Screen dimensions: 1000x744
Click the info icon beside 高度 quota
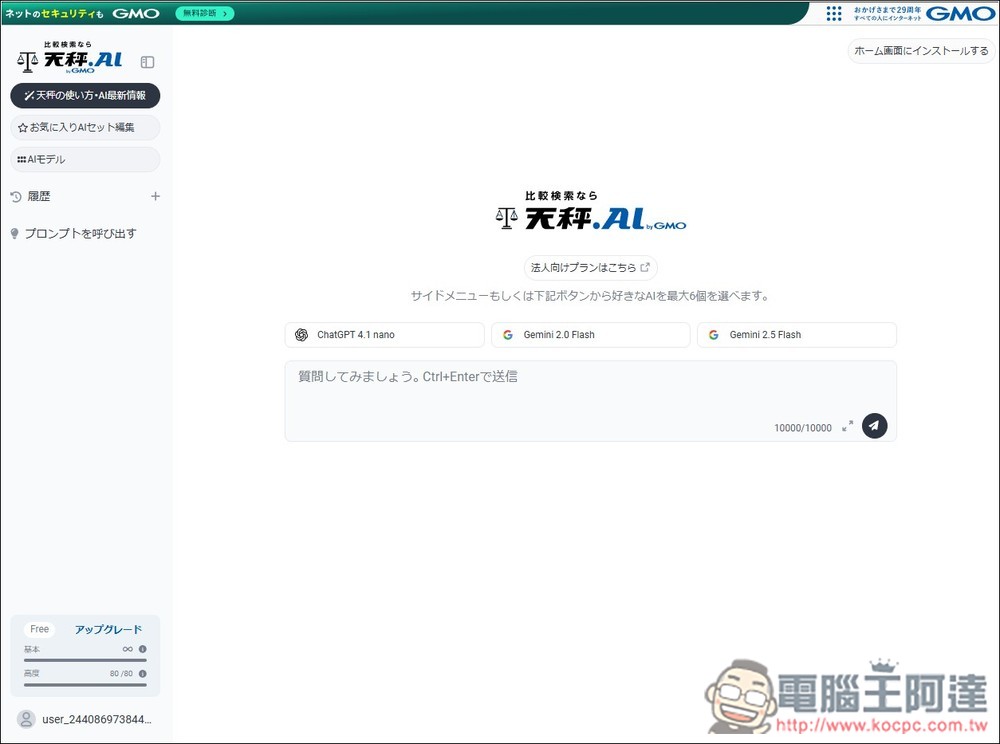(x=143, y=673)
